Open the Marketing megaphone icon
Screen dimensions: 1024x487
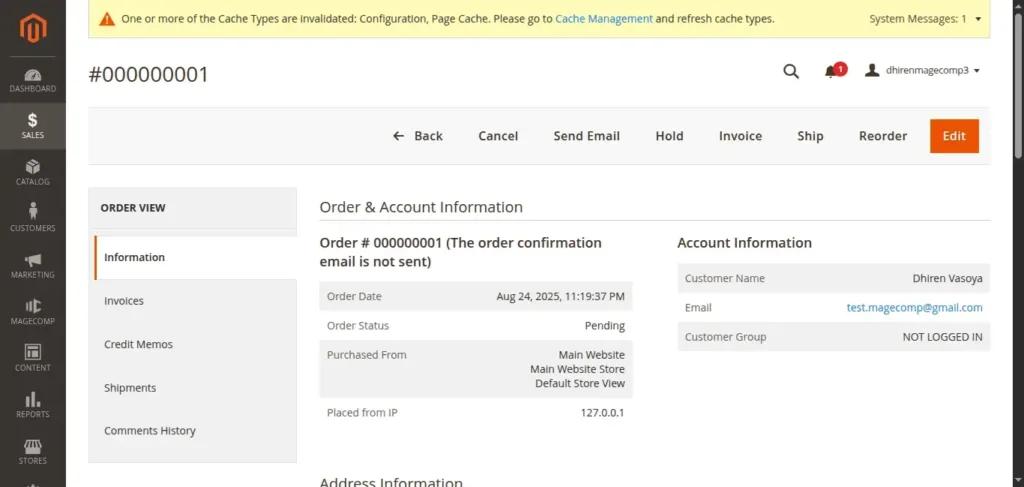pos(33,264)
